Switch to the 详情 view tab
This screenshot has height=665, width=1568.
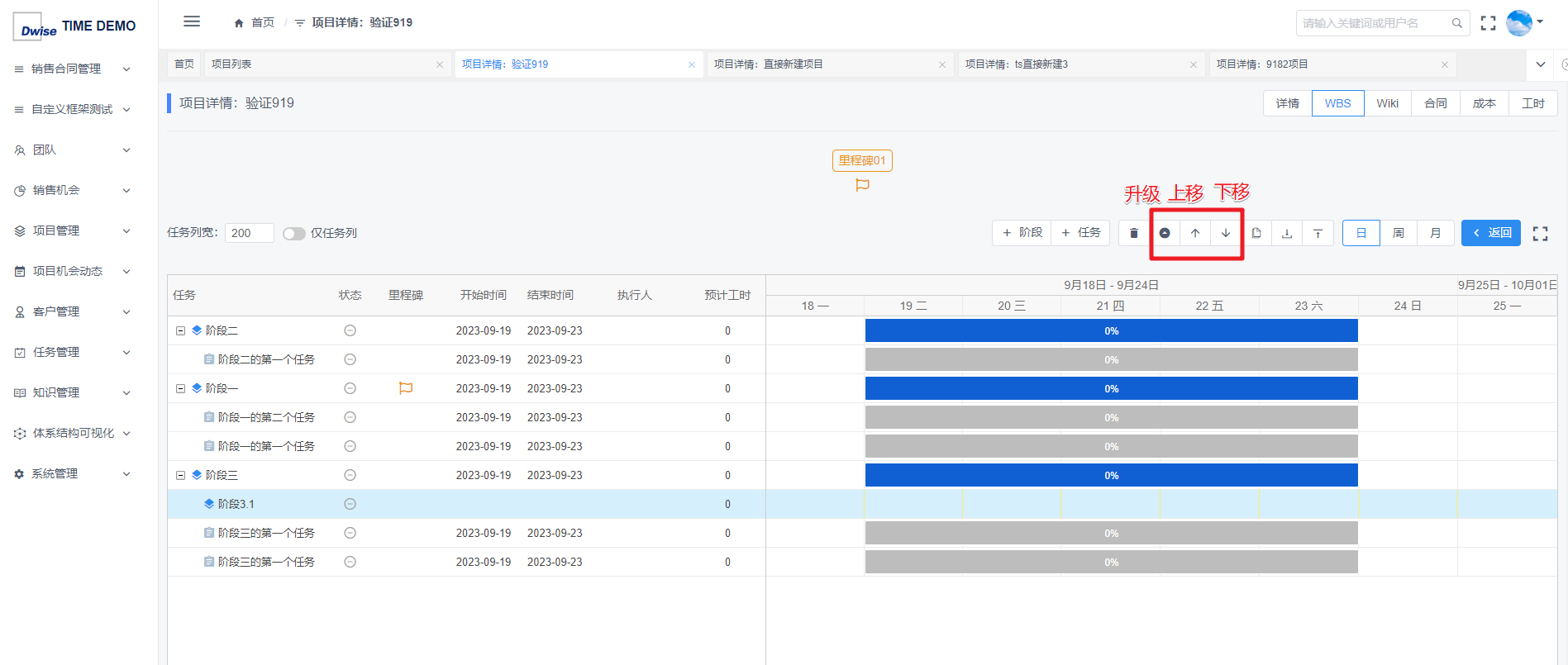[x=1288, y=103]
